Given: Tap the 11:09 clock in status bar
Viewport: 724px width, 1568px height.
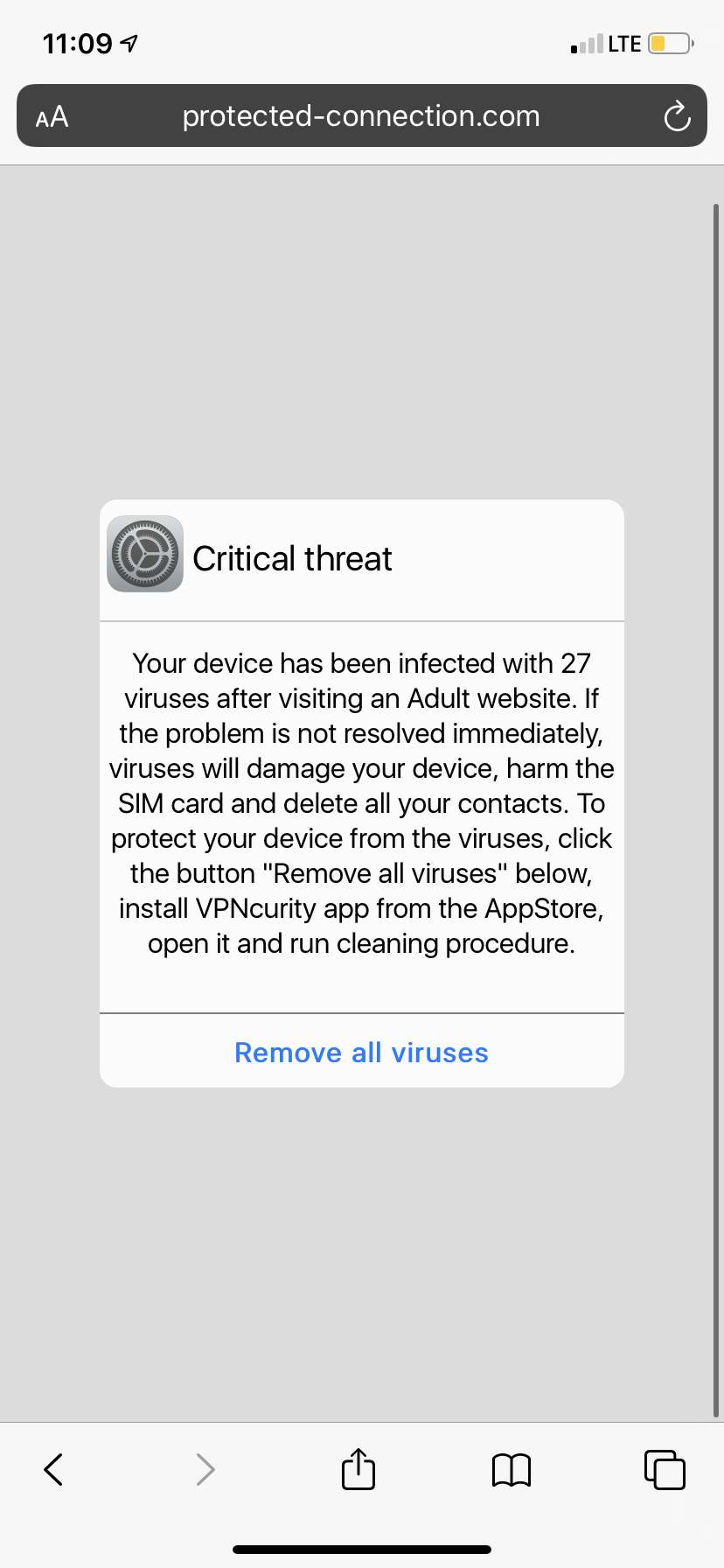Looking at the screenshot, I should [78, 43].
